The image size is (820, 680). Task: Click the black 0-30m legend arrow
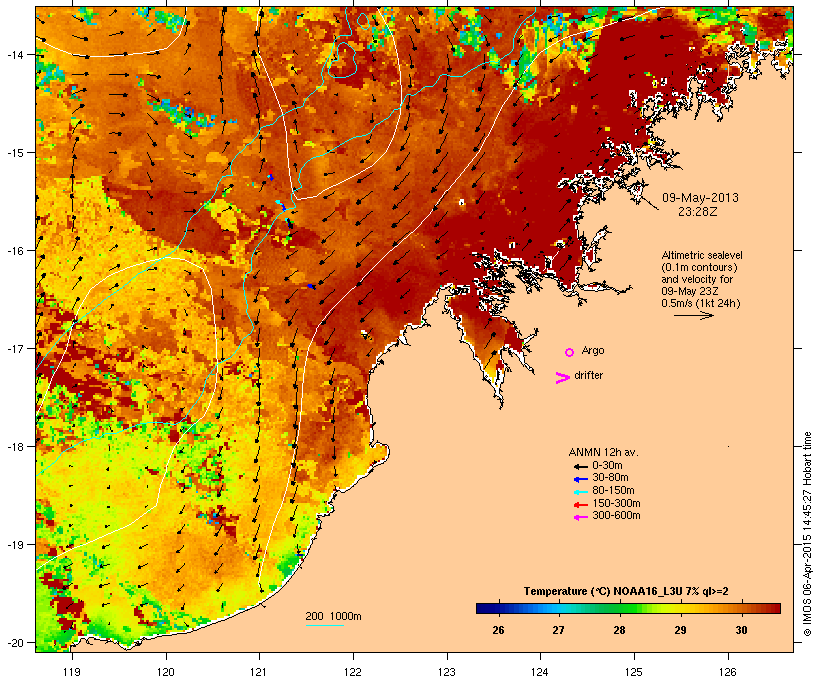coord(580,466)
